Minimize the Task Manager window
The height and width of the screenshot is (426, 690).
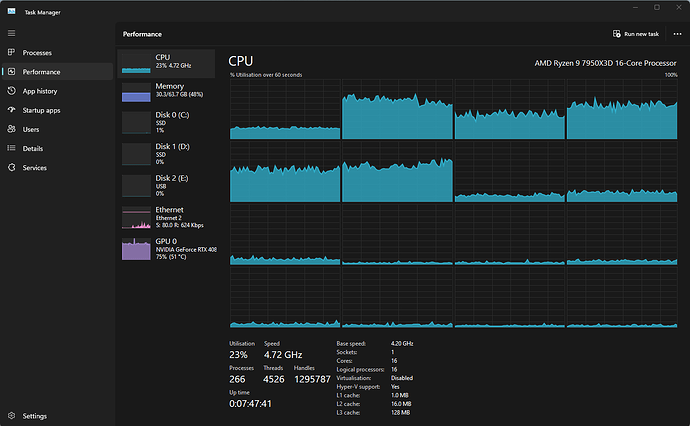tap(635, 7)
